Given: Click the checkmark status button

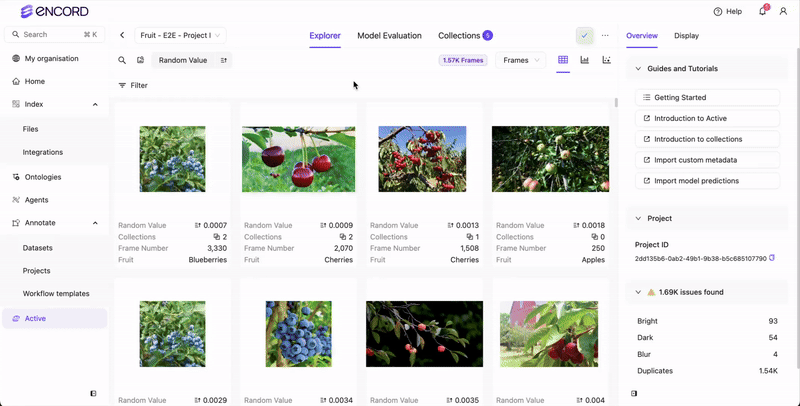Looking at the screenshot, I should tap(585, 36).
